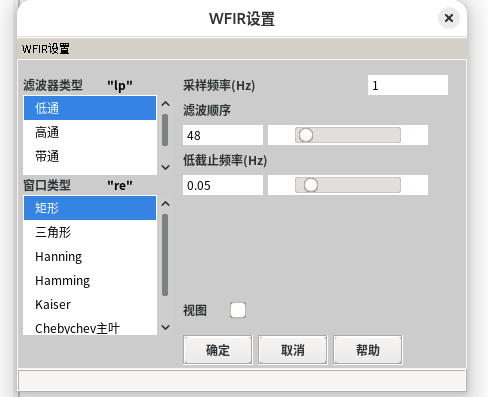Screen dimensions: 488x397
Task: Select 矩形 window type
Action: coord(90,208)
